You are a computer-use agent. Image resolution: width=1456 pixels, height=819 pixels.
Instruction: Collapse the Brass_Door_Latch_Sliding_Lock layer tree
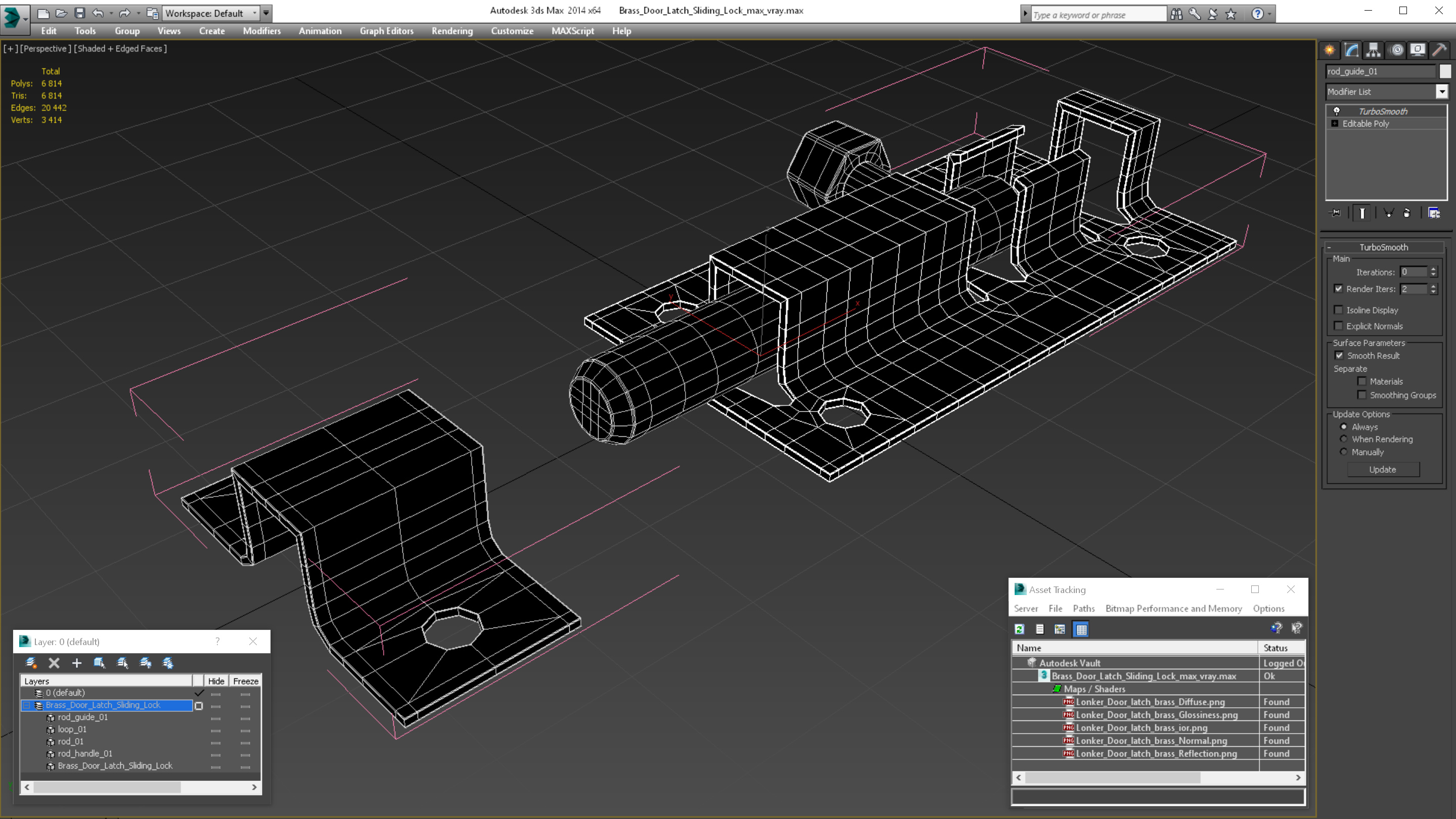[x=27, y=705]
